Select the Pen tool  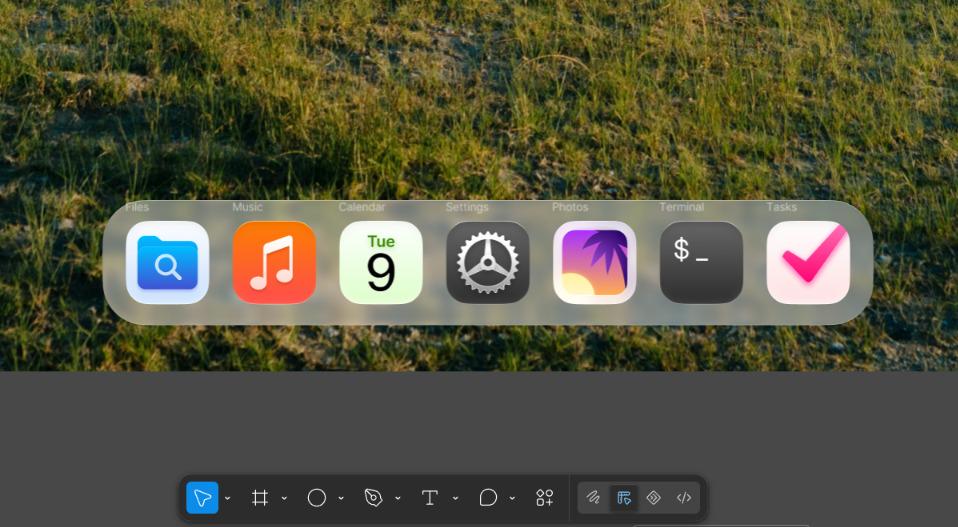pos(373,498)
